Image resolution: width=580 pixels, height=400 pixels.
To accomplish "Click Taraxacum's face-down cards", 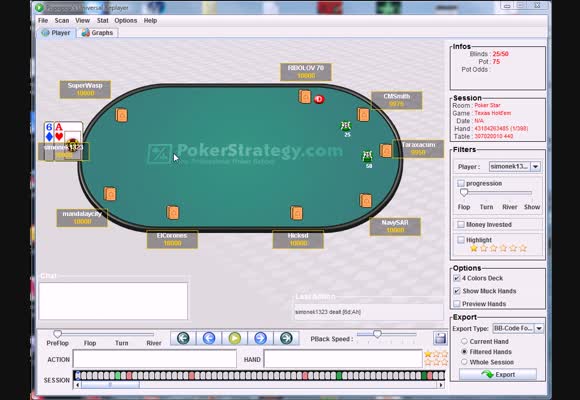I will pos(386,151).
